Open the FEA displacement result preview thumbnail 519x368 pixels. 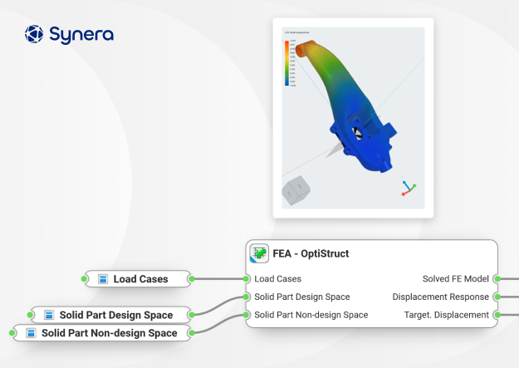[x=353, y=118]
